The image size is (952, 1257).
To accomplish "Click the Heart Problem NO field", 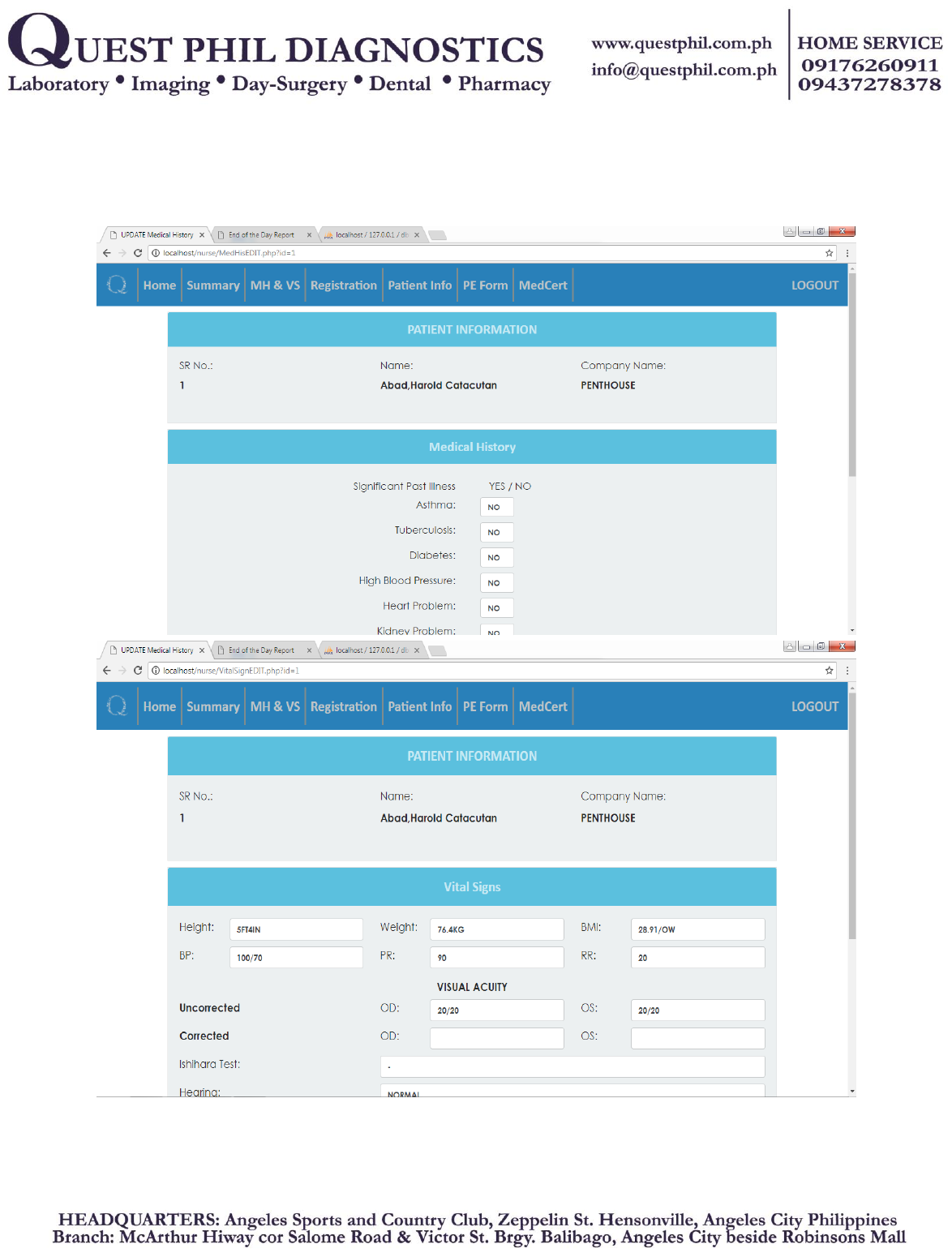I will click(496, 607).
